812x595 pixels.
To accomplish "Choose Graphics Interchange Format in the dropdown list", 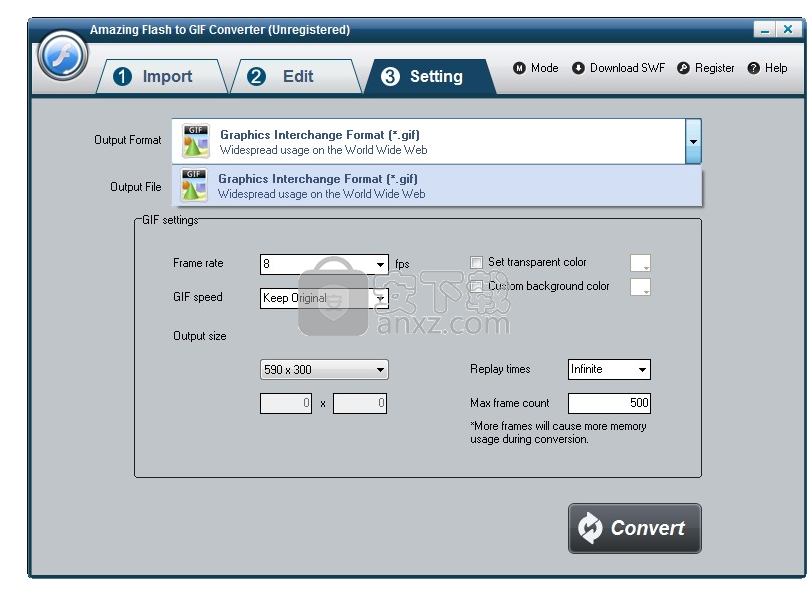I will (437, 185).
